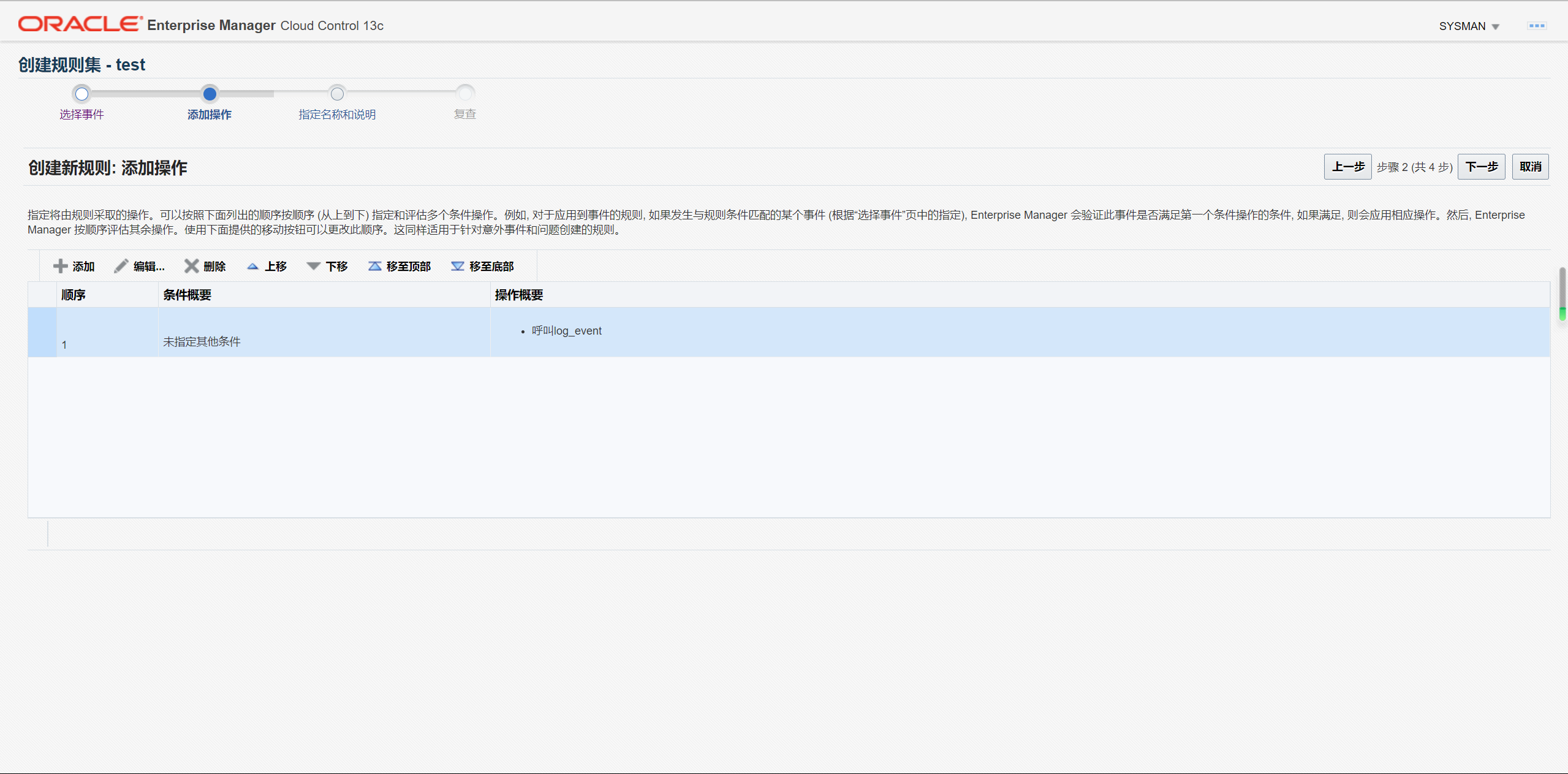Click the pencil Edit (编辑) icon
The width and height of the screenshot is (1568, 774).
point(121,266)
